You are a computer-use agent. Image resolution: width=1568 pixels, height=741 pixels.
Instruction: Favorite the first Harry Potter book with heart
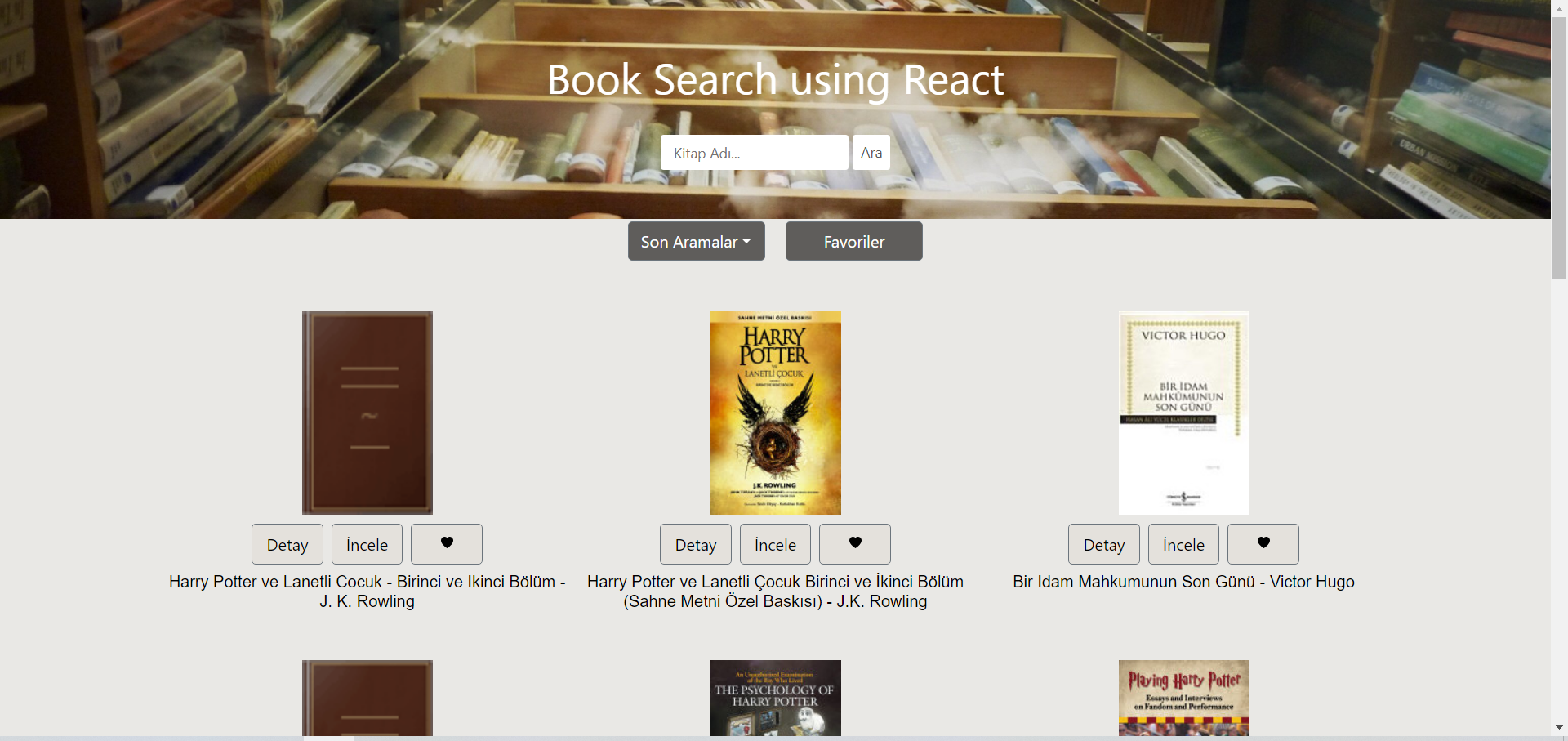click(x=447, y=544)
